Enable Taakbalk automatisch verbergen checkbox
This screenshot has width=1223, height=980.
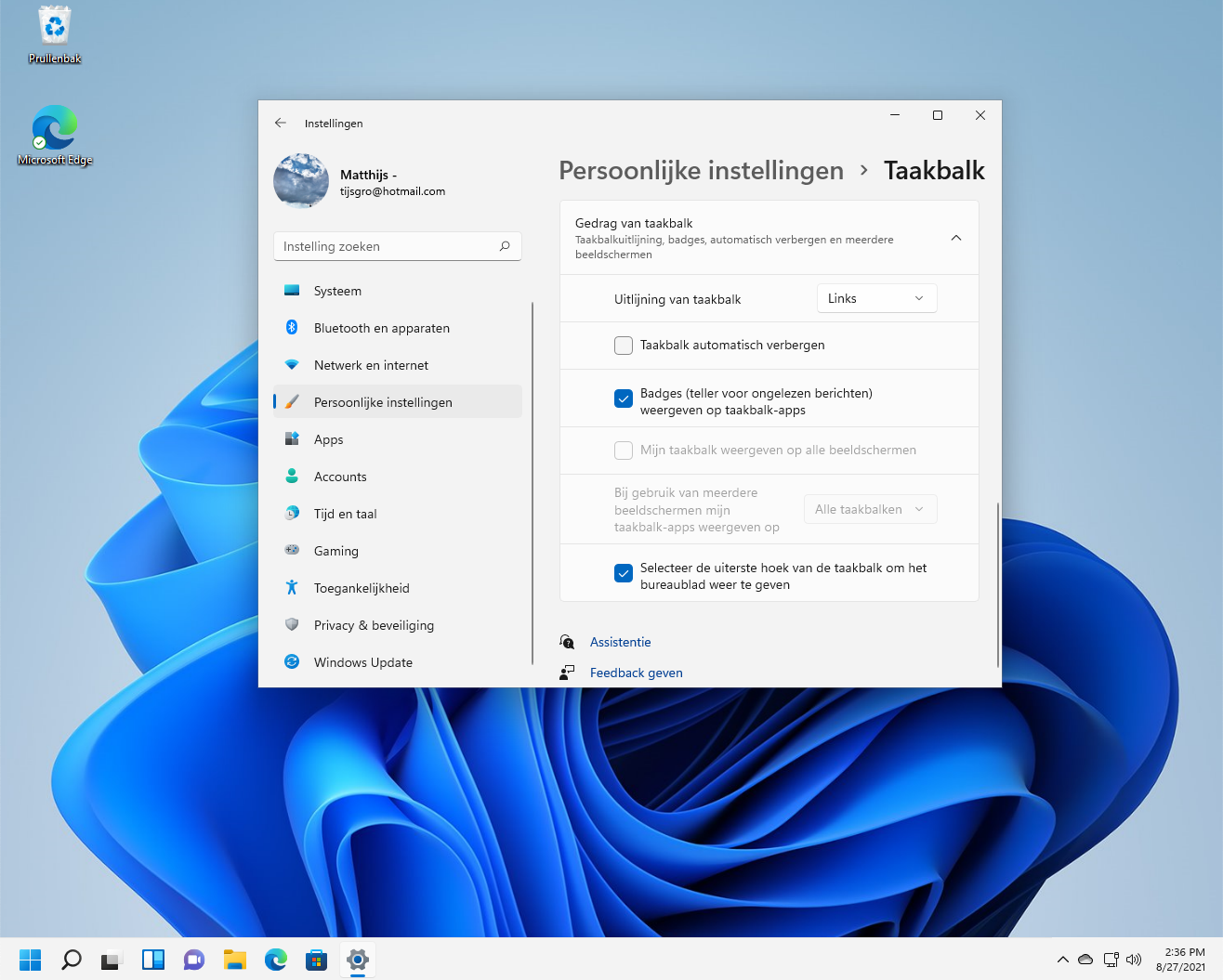click(x=624, y=346)
